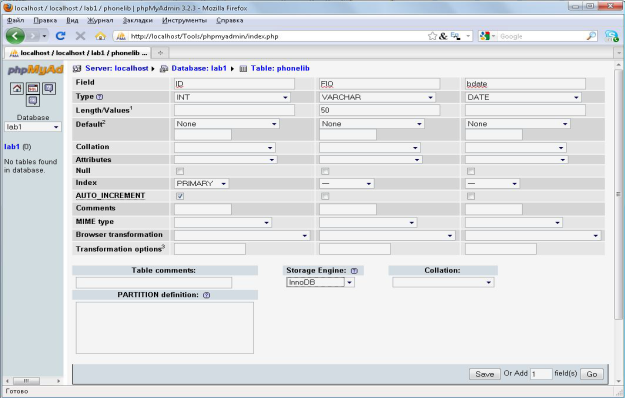Open the PRIMARY index dropdown
625x398 pixels.
201,184
